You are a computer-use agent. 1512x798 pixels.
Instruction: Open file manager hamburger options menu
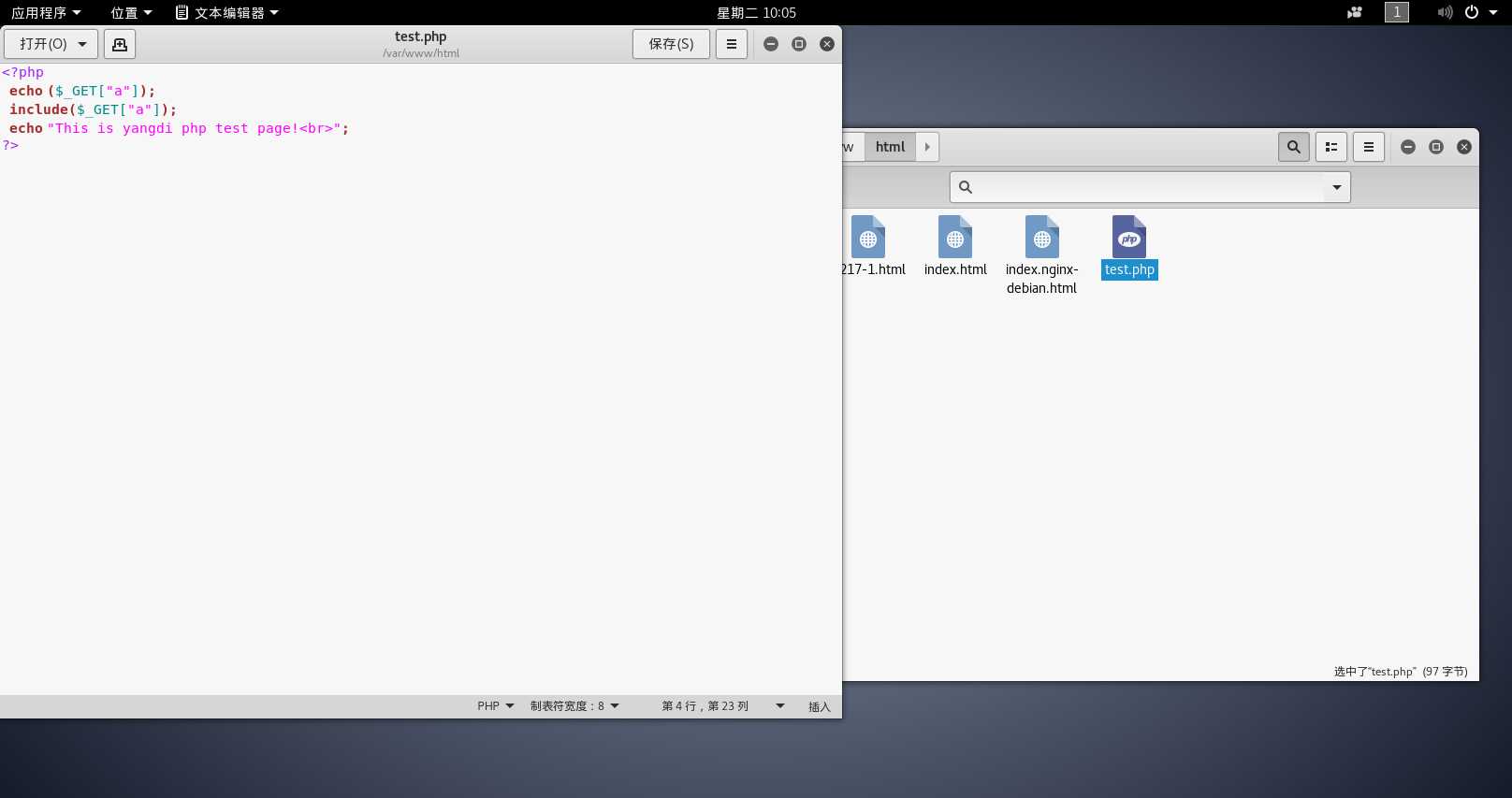click(x=1369, y=147)
